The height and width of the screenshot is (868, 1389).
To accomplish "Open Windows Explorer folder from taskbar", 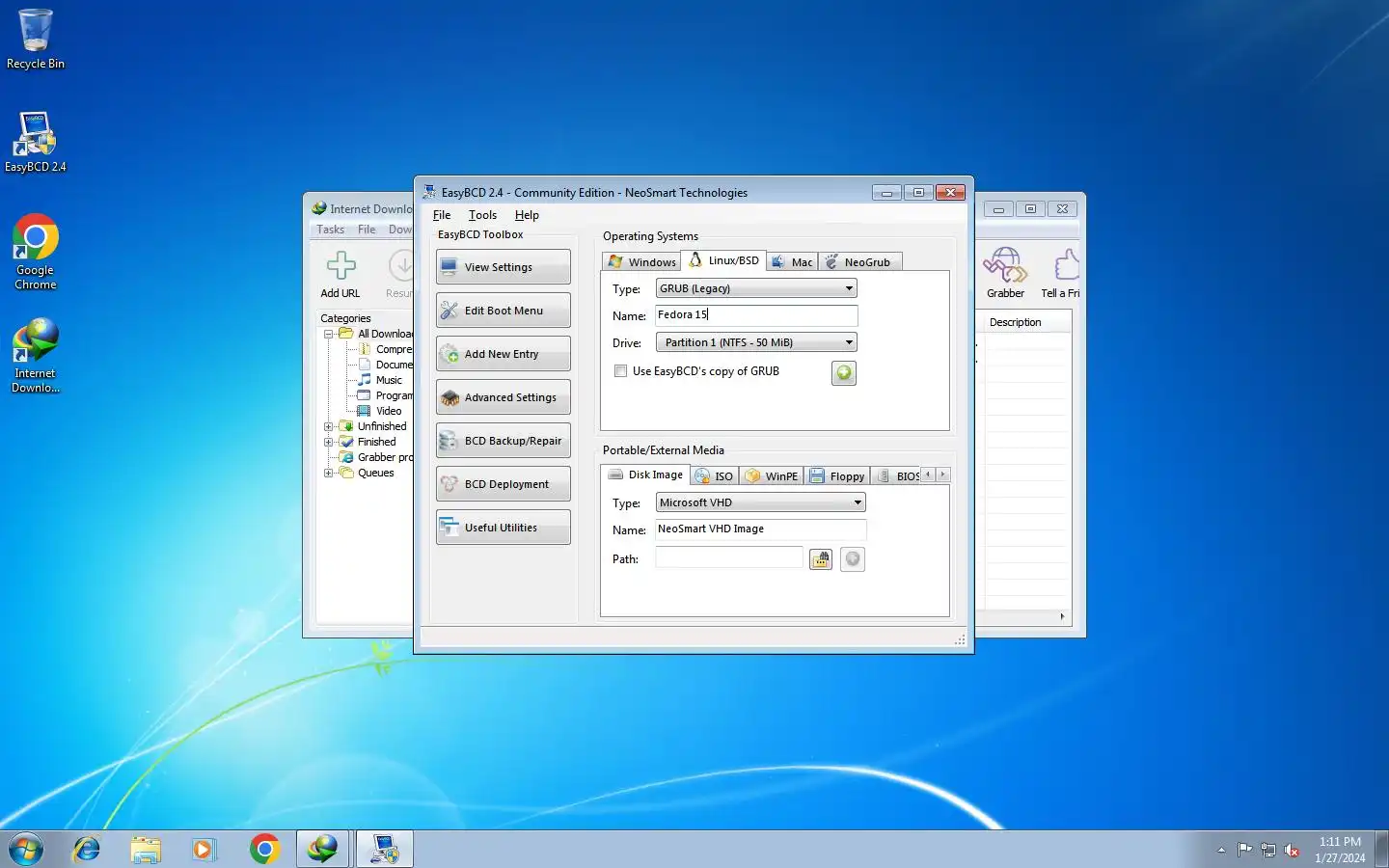I will (x=146, y=849).
